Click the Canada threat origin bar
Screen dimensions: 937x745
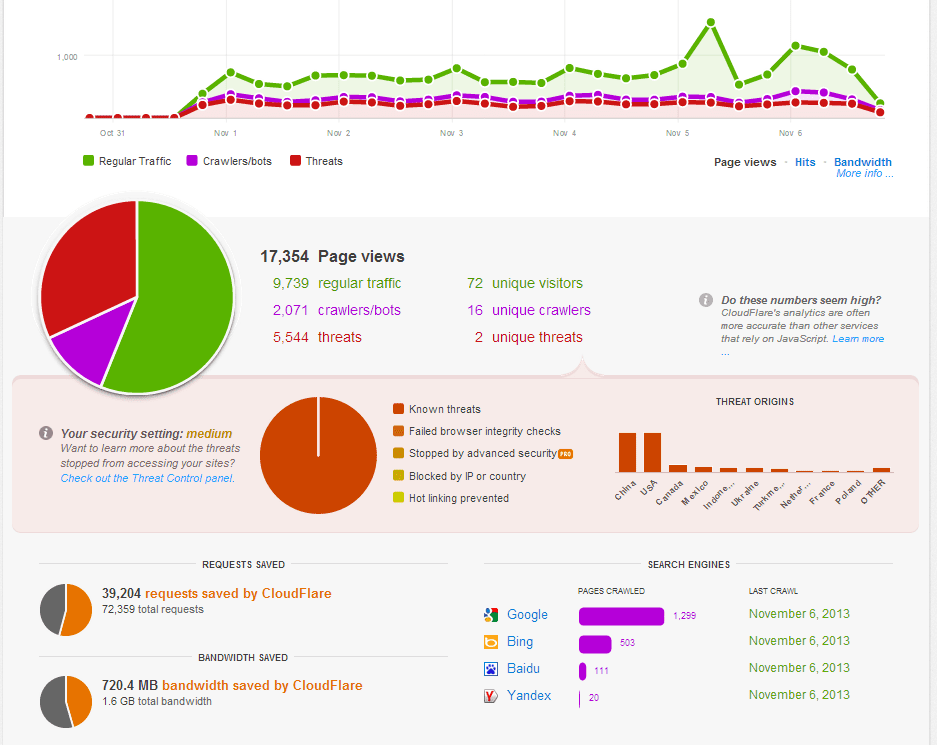click(x=678, y=468)
